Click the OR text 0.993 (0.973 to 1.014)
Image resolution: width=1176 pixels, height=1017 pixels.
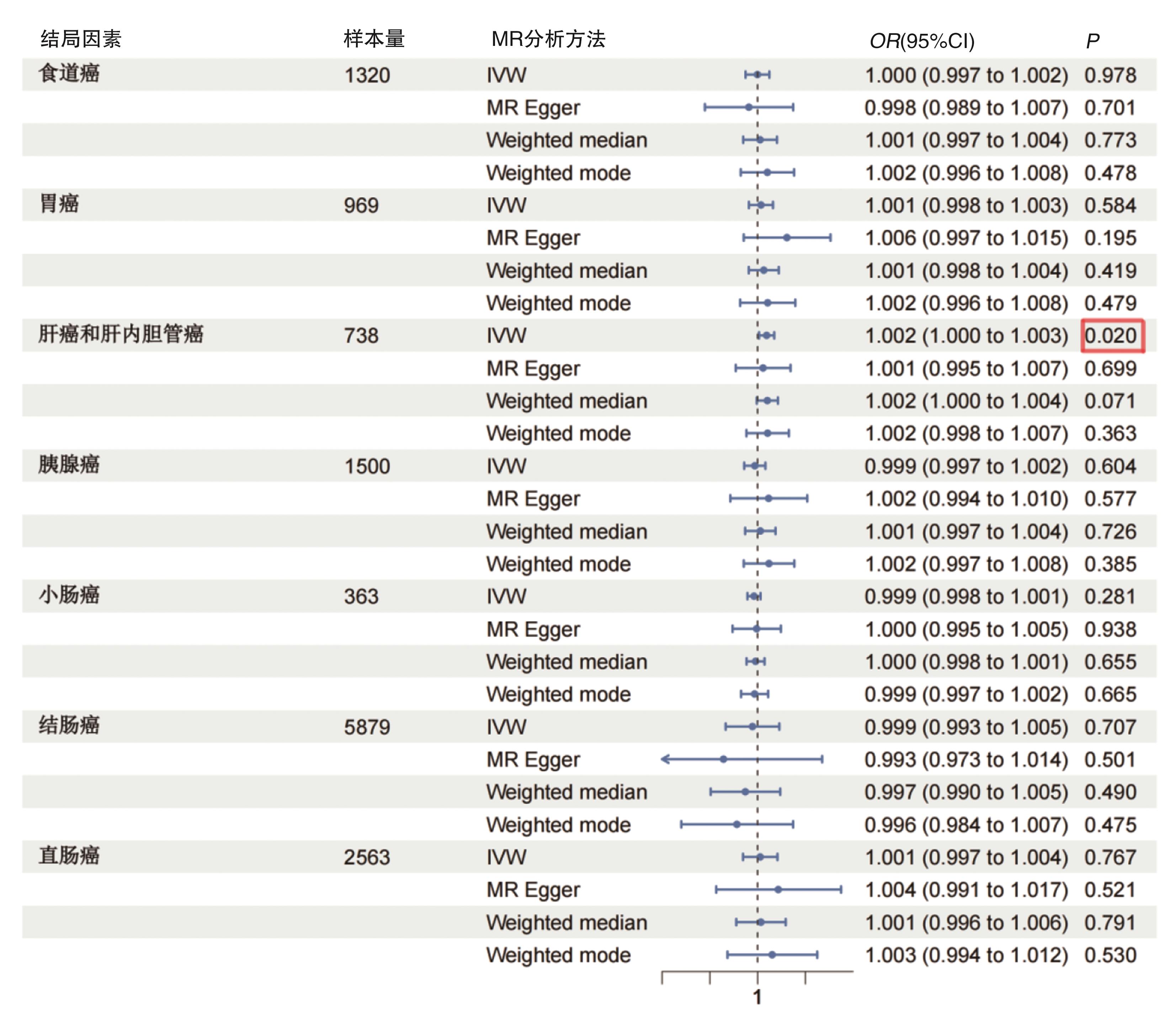[966, 760]
